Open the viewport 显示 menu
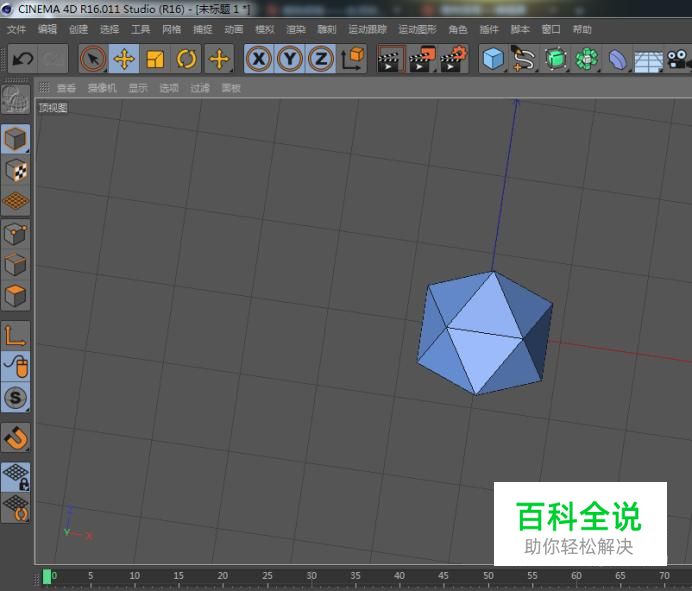This screenshot has width=692, height=591. [x=138, y=88]
